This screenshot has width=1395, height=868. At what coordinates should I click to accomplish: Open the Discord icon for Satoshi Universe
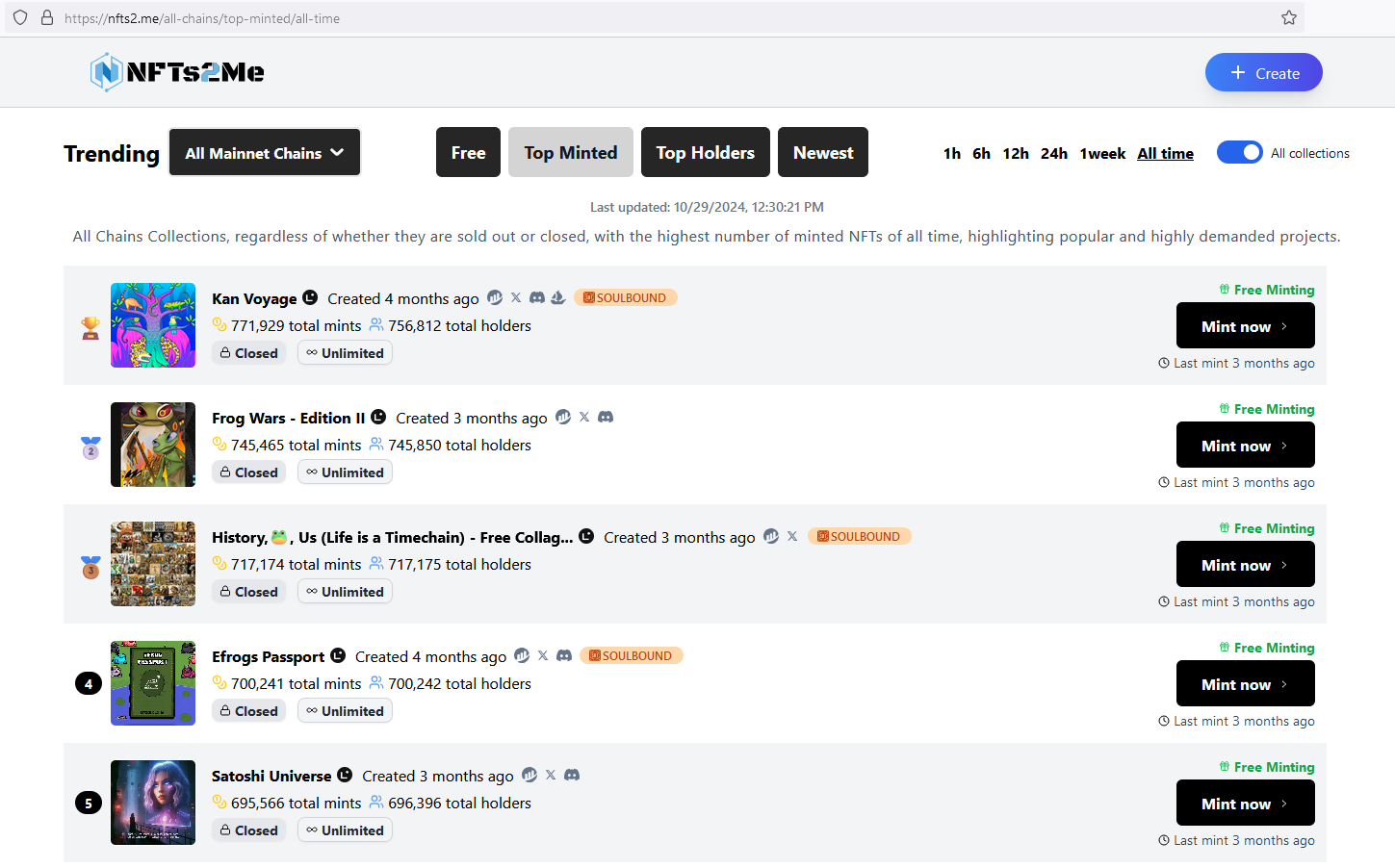pyautogui.click(x=572, y=775)
